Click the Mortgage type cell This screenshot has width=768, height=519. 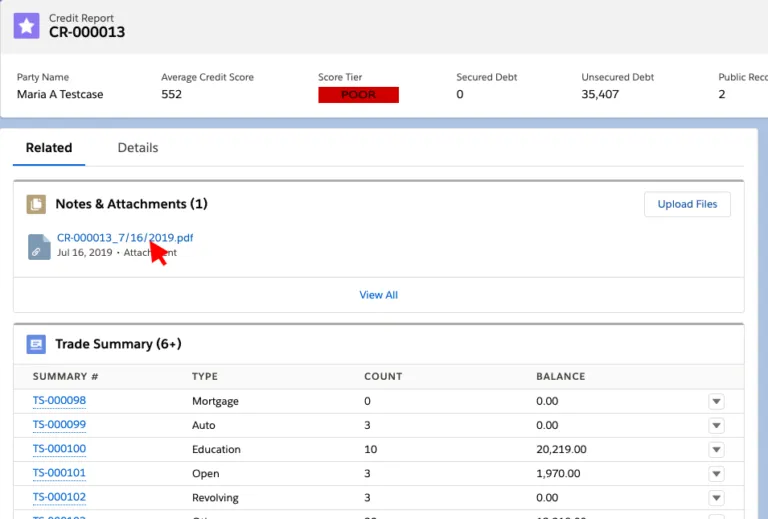215,401
